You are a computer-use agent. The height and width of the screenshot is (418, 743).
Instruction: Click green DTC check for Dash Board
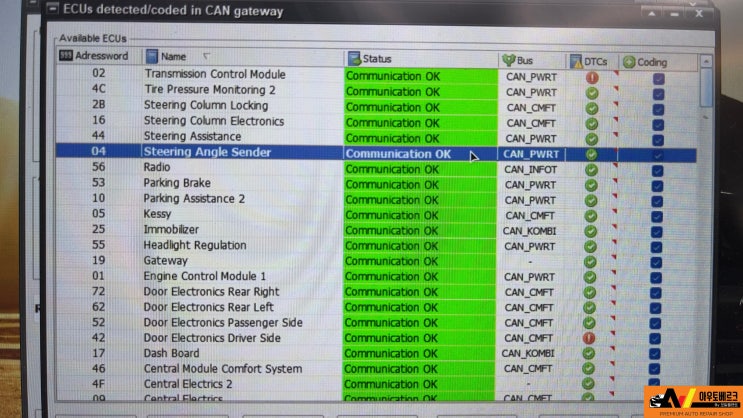click(x=589, y=353)
